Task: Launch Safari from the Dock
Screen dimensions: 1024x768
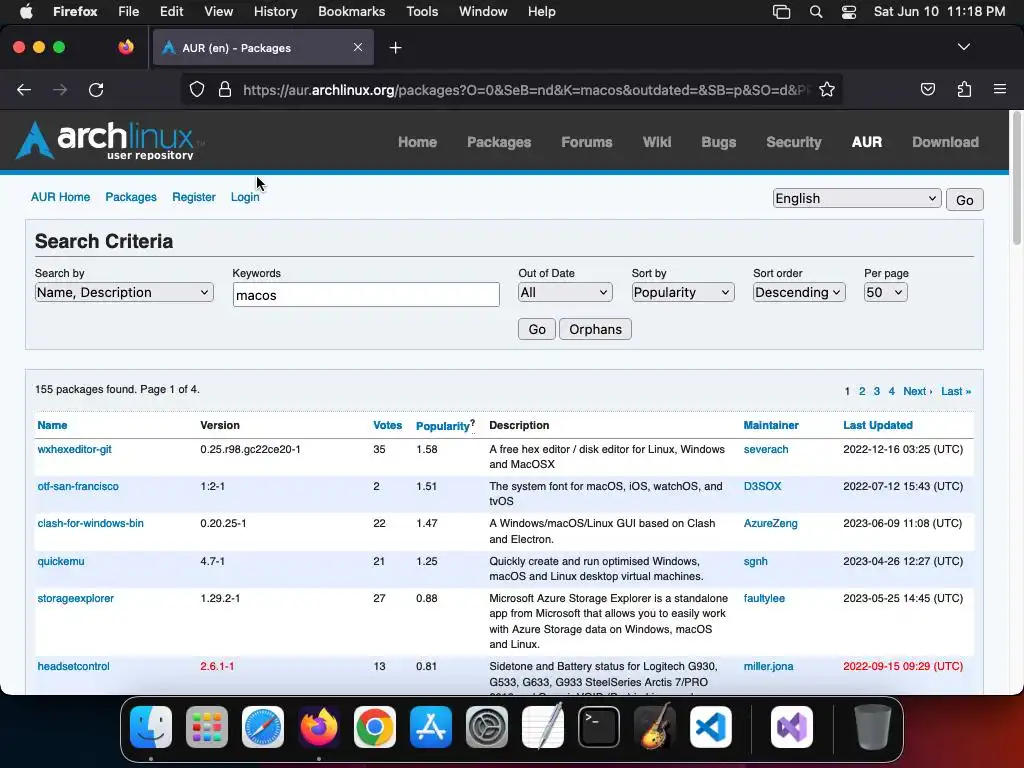Action: pos(263,727)
